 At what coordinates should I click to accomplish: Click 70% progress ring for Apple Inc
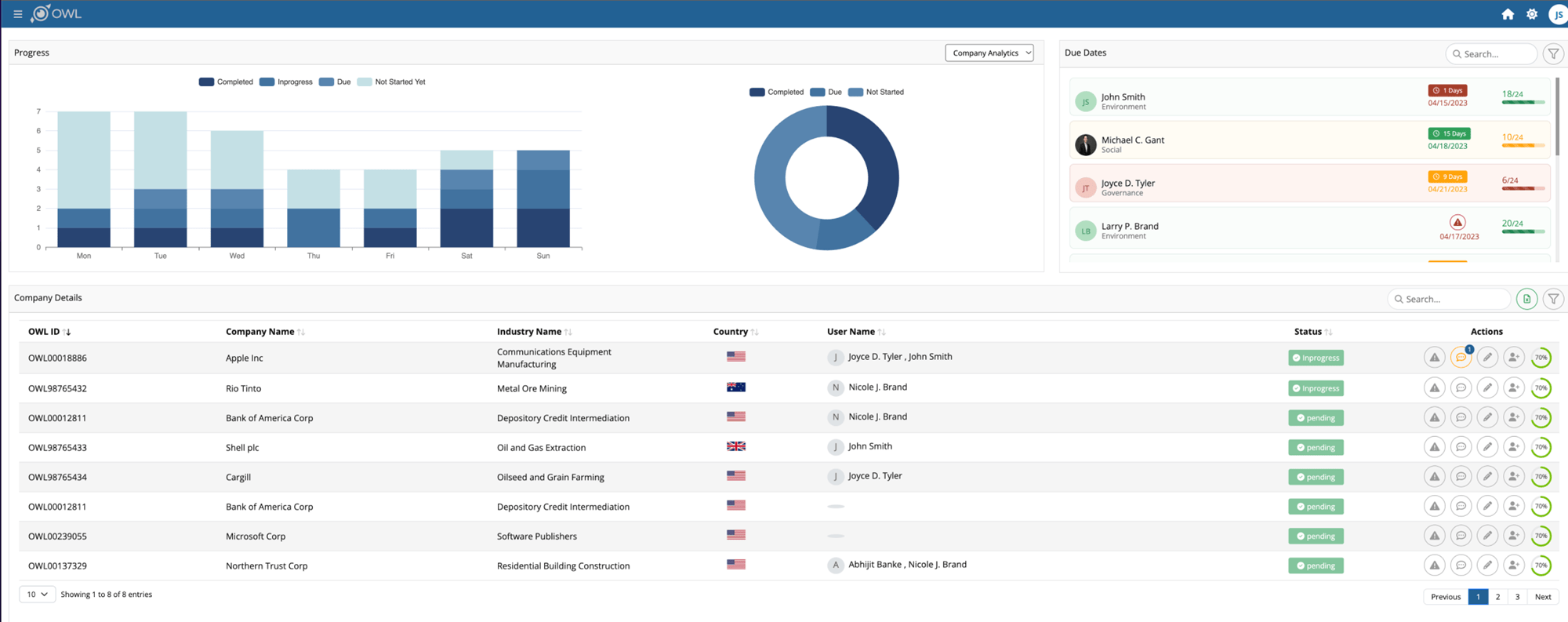[1541, 358]
